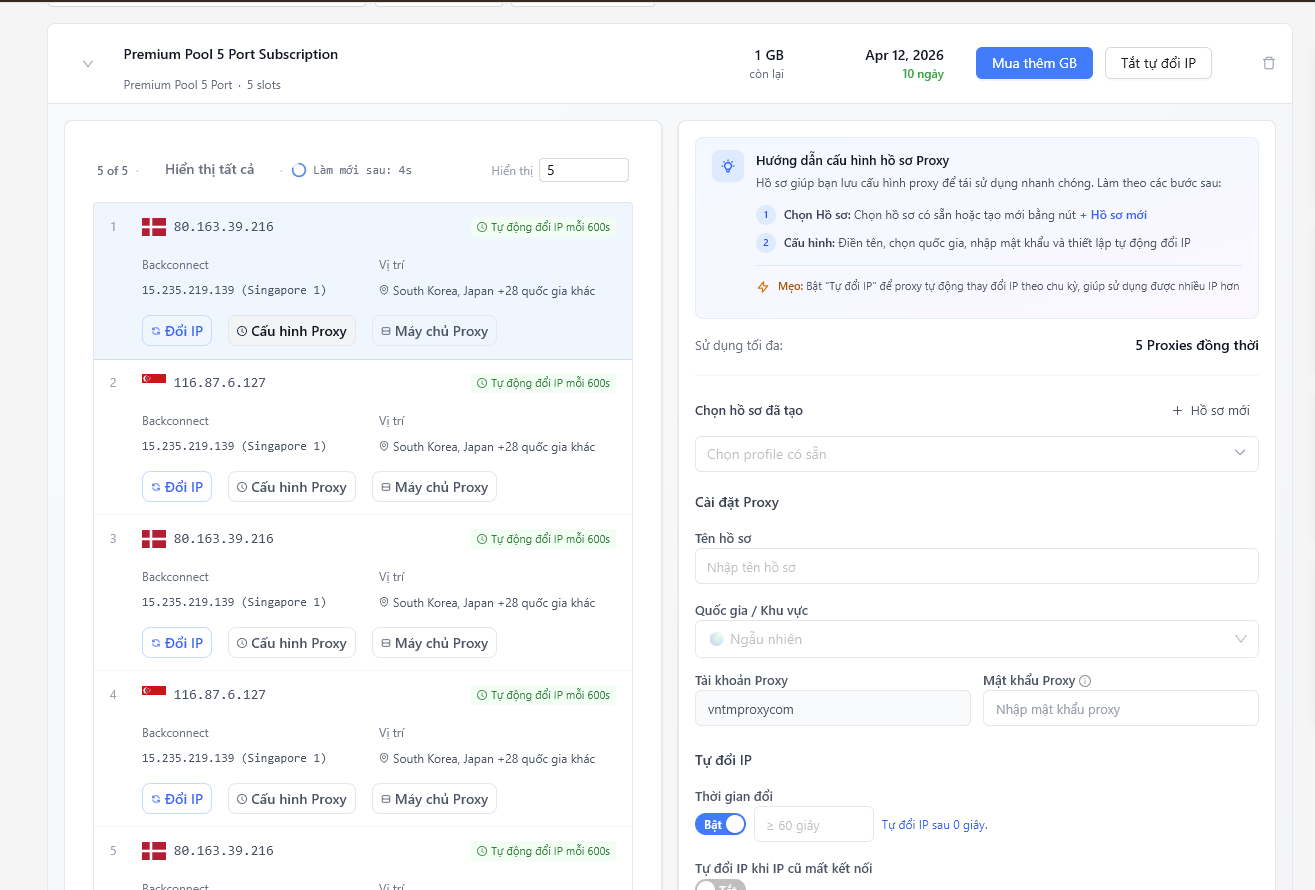Create new profile with Hồ sơ mới
The height and width of the screenshot is (890, 1315).
click(1211, 411)
